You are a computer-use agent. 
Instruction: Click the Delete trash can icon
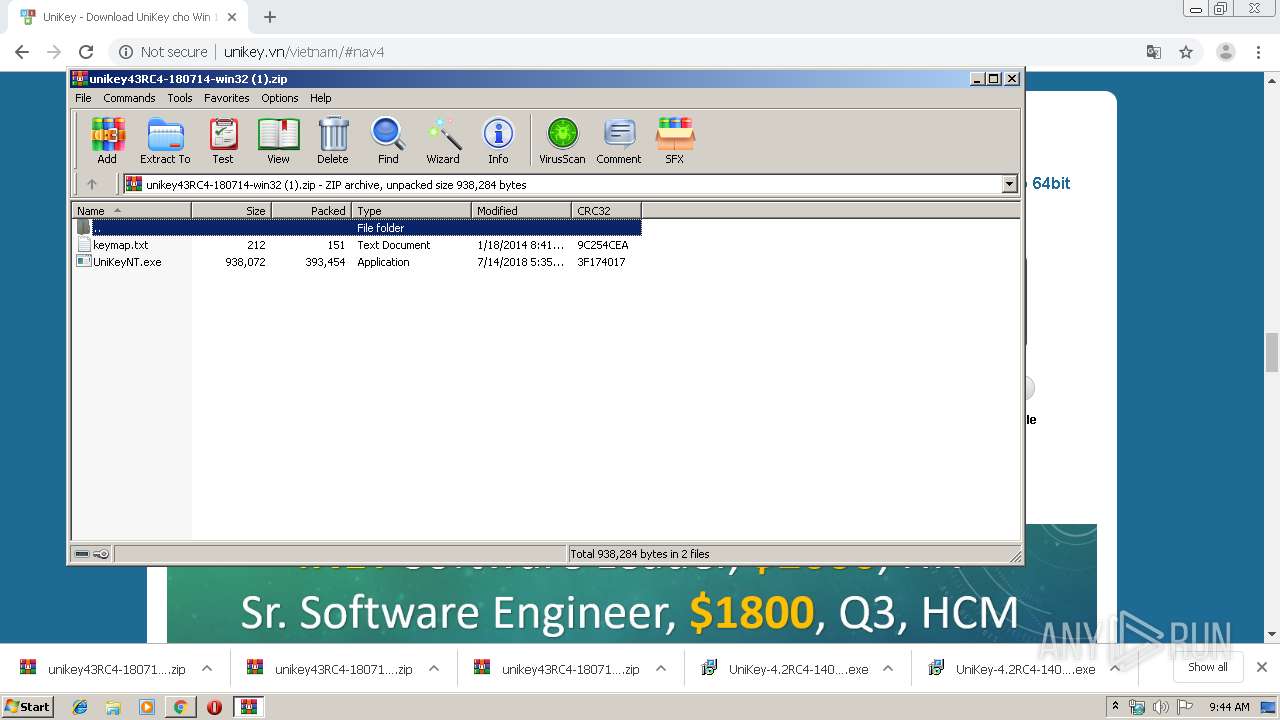[333, 140]
